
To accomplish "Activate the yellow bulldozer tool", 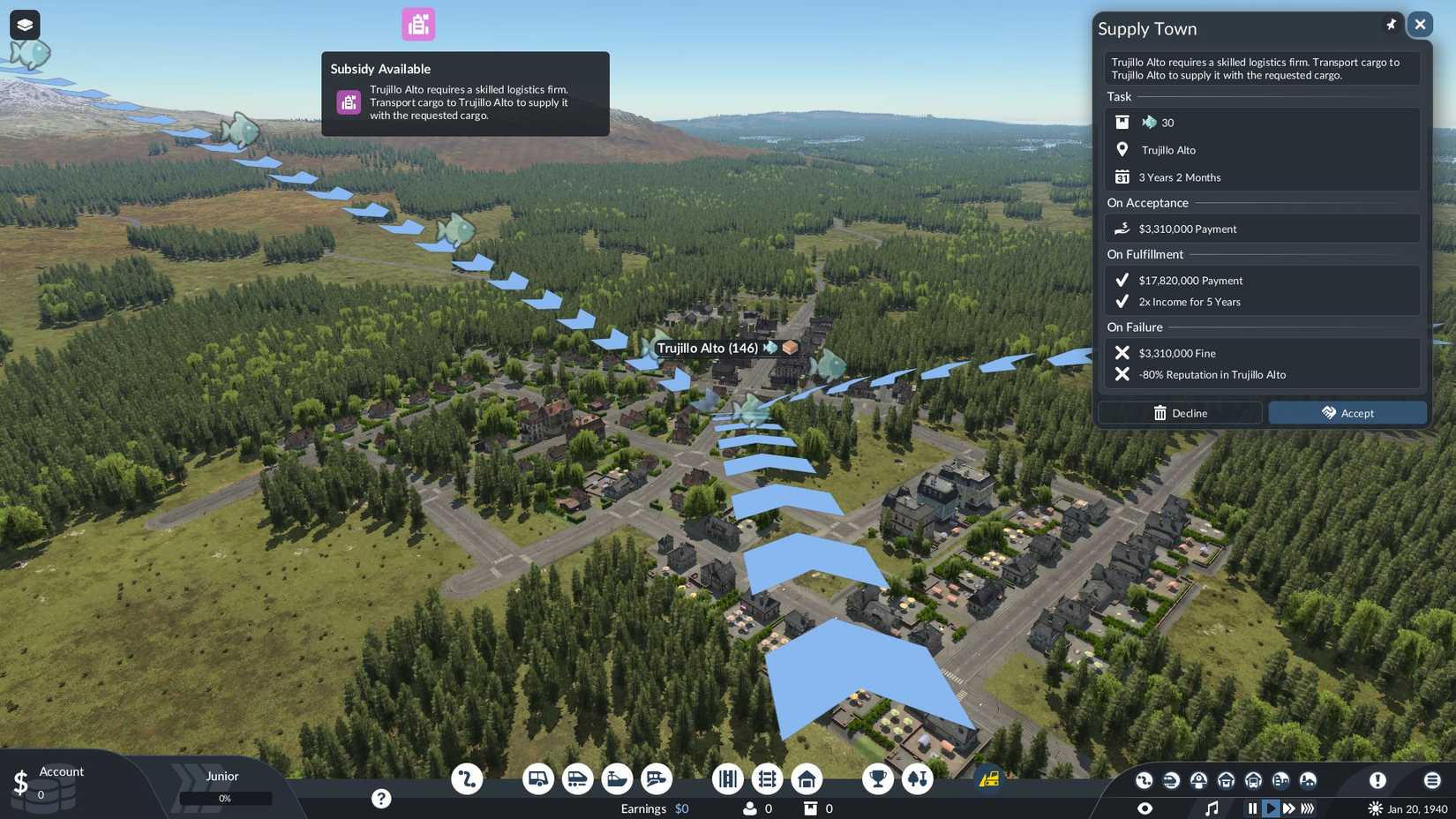I will [x=989, y=779].
